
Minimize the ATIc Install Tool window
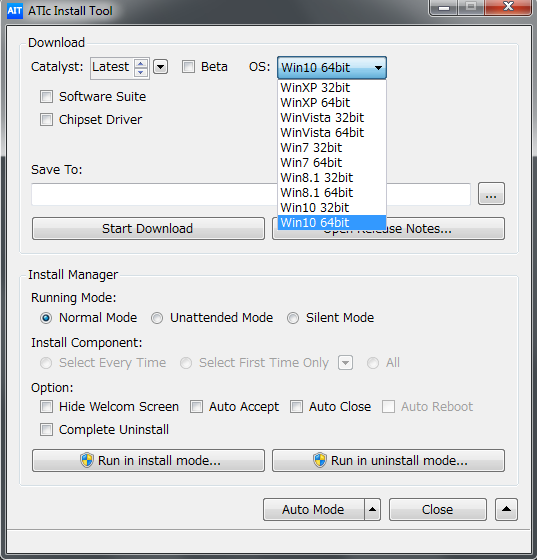coord(444,7)
